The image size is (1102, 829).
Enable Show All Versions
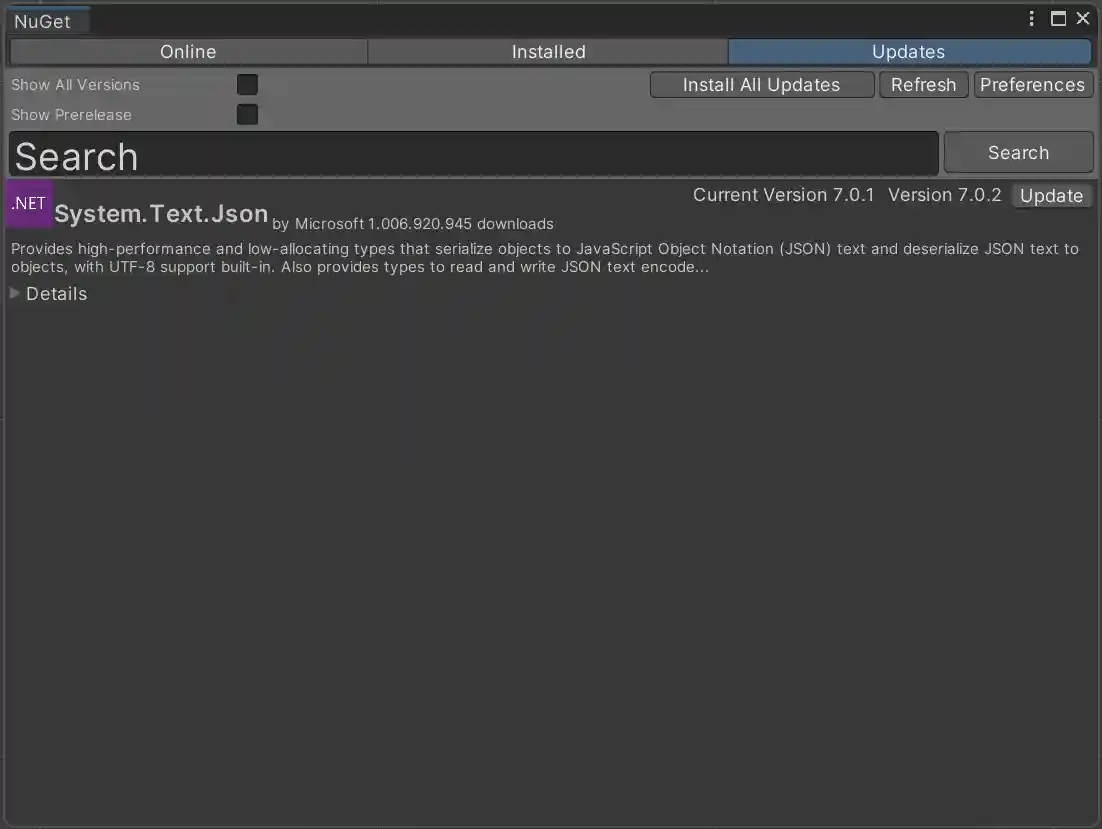[x=247, y=84]
